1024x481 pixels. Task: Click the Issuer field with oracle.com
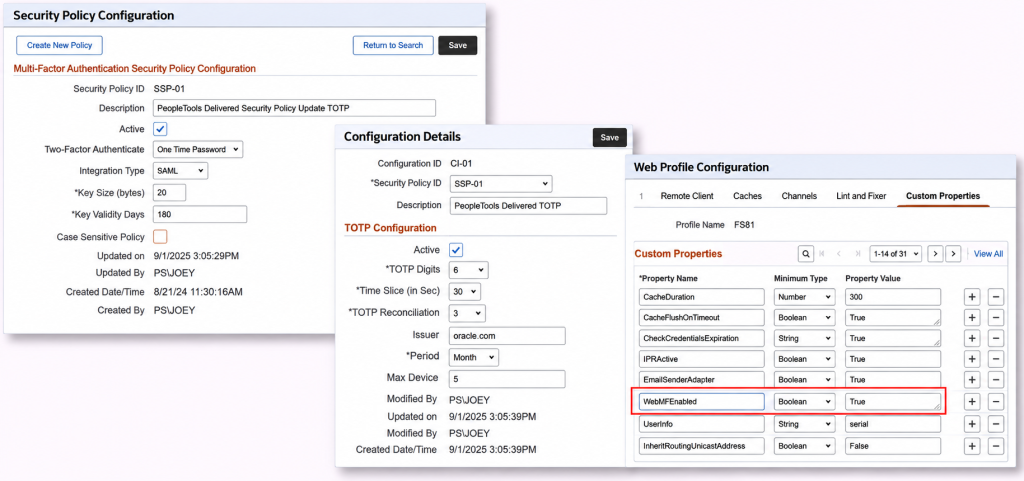pyautogui.click(x=507, y=335)
